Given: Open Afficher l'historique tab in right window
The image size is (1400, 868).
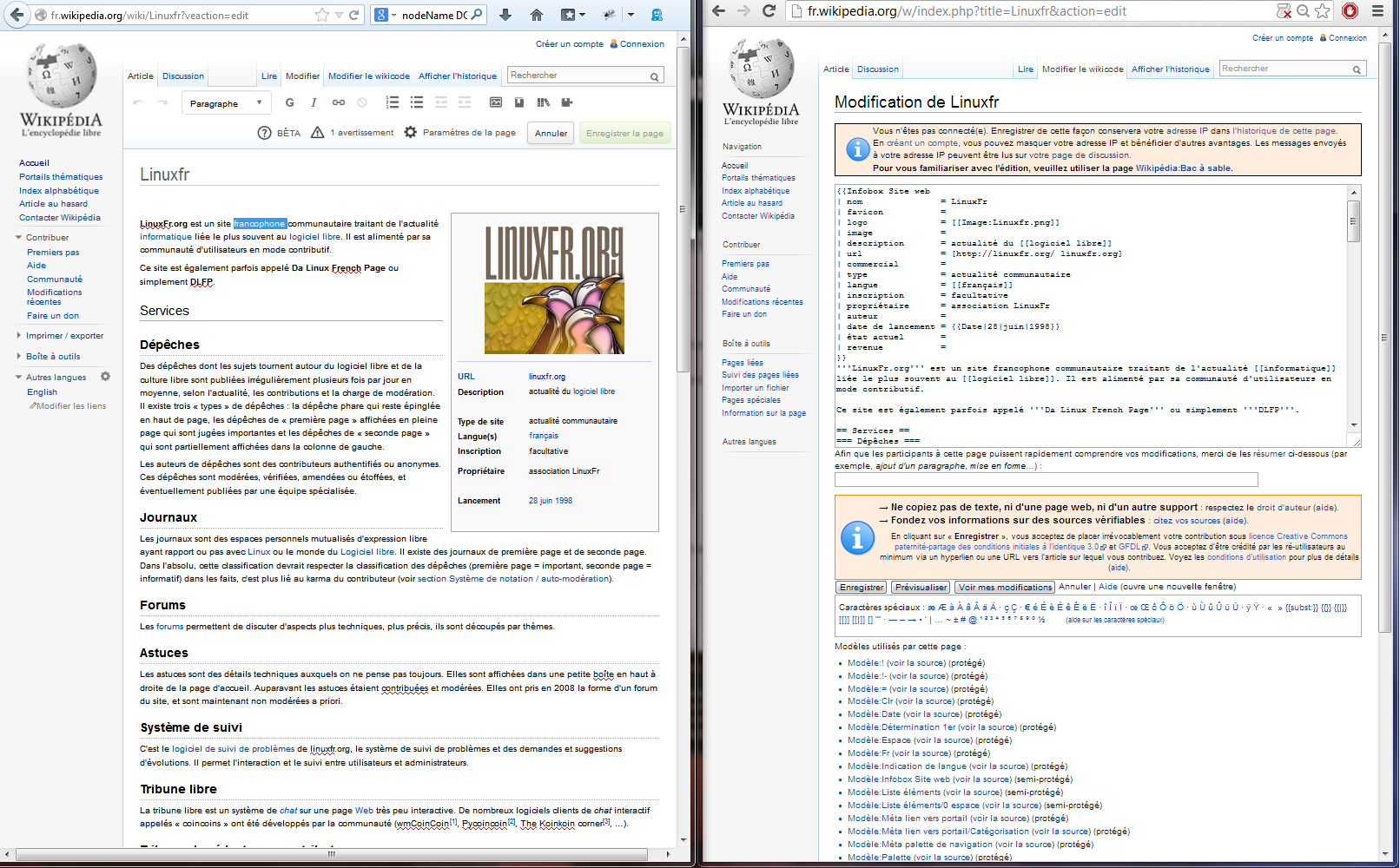Looking at the screenshot, I should [1170, 69].
